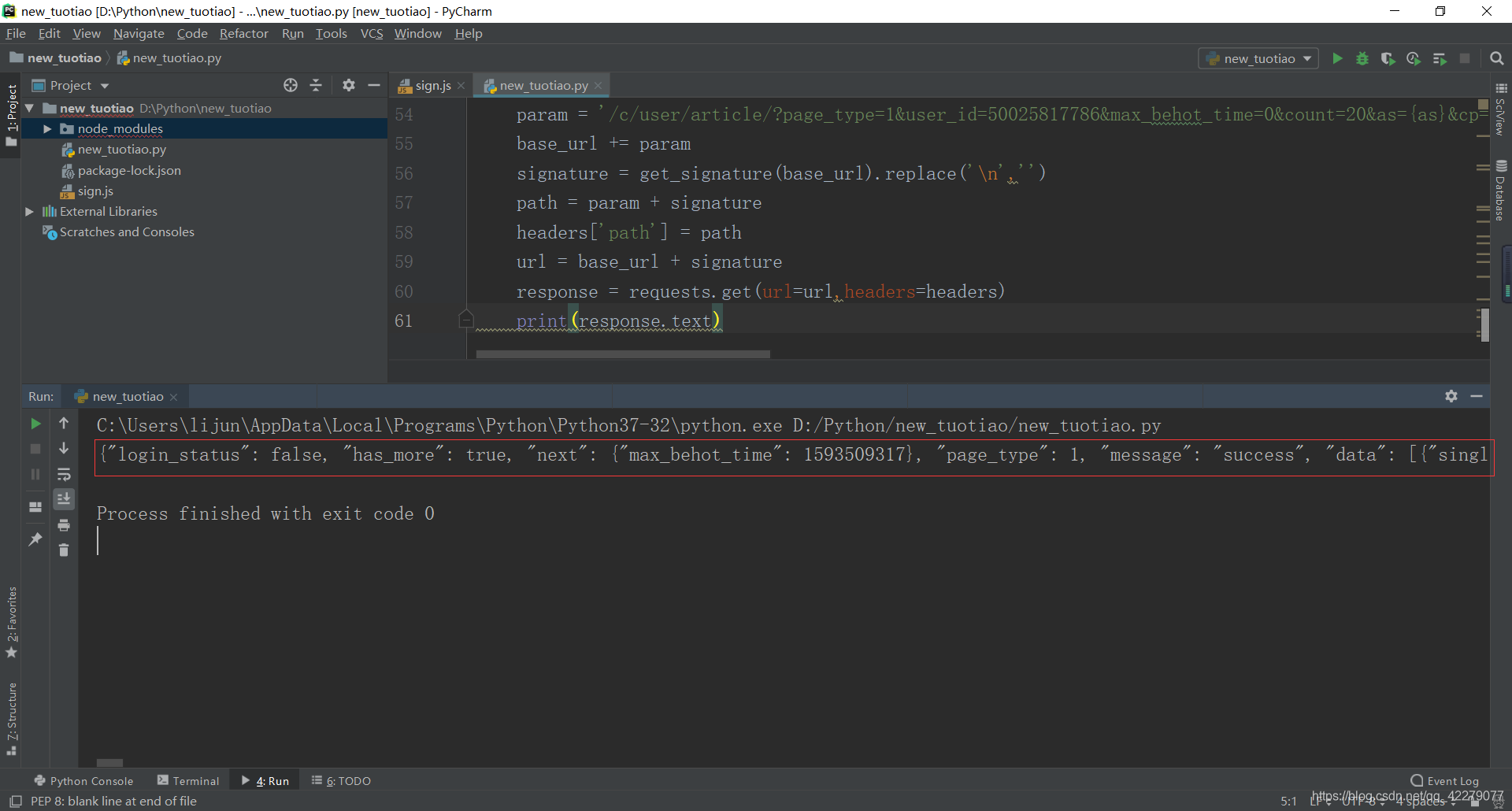The height and width of the screenshot is (811, 1512).
Task: Collapse the new_tuotiao project root
Action: [29, 108]
